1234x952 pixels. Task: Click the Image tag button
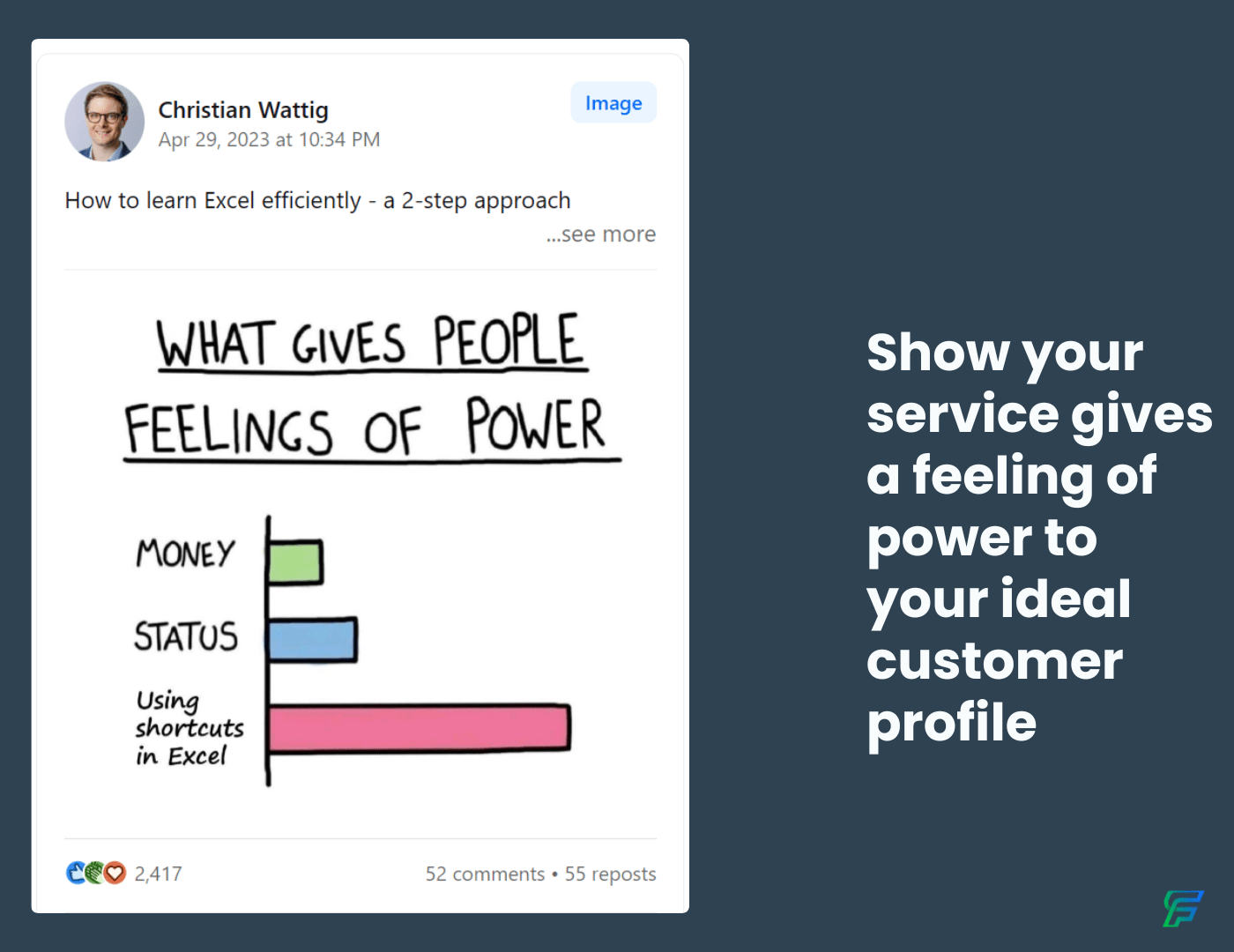[613, 103]
